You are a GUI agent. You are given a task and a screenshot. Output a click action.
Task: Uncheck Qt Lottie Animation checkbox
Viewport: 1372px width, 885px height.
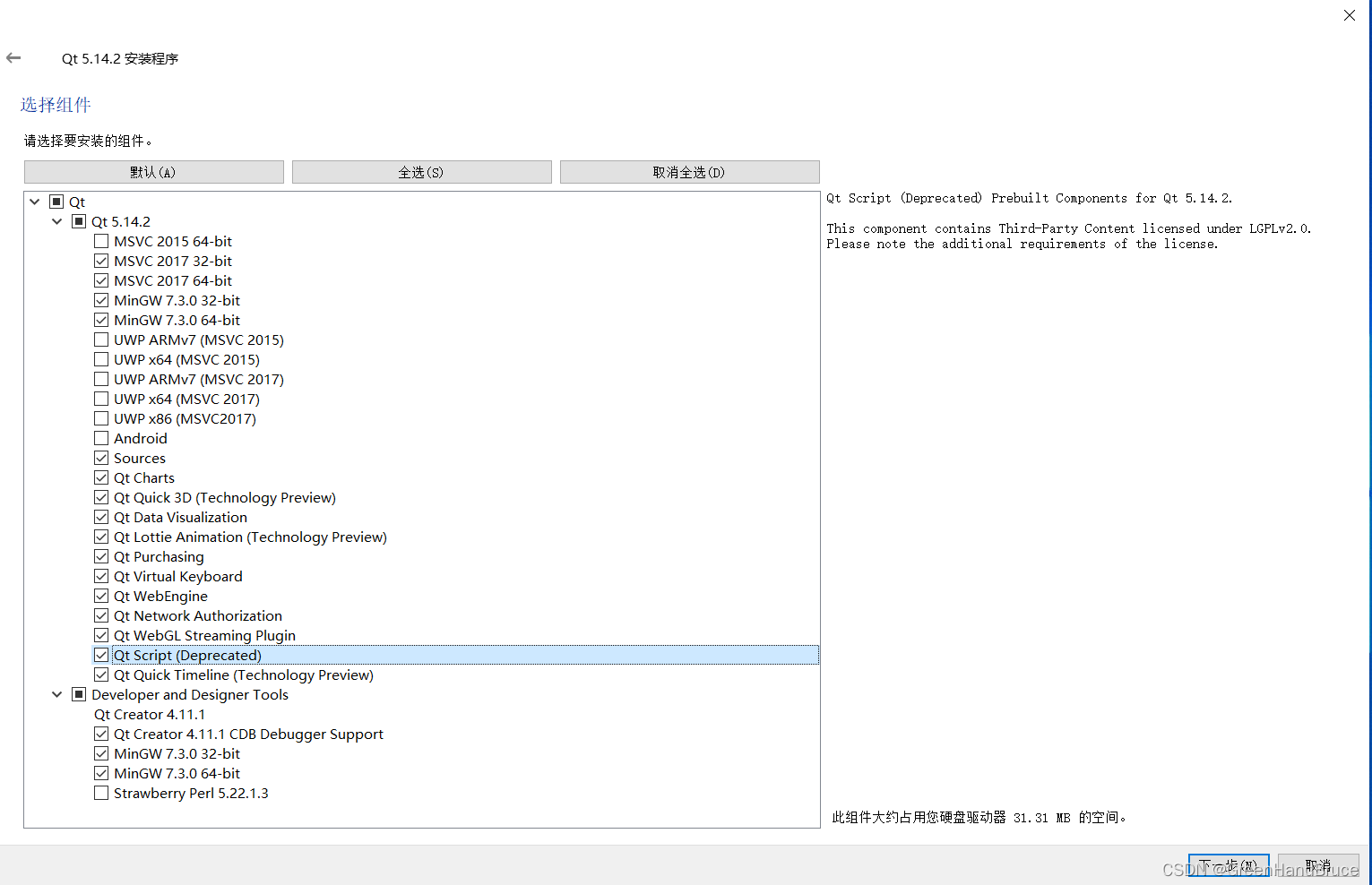click(101, 537)
